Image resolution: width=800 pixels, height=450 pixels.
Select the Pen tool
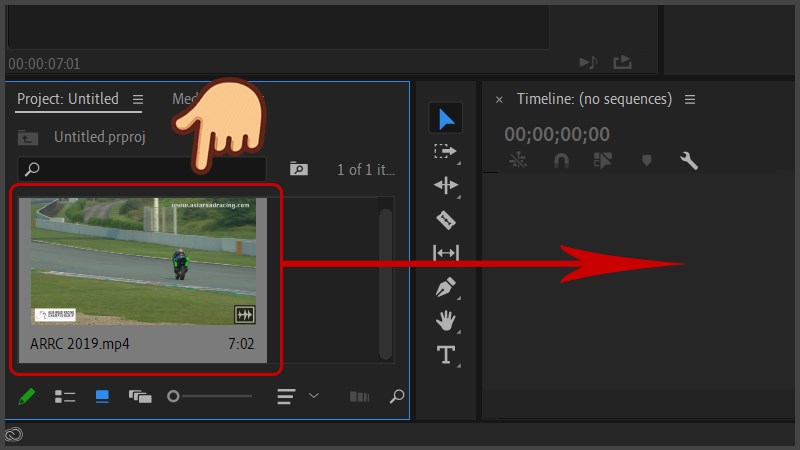tap(446, 287)
